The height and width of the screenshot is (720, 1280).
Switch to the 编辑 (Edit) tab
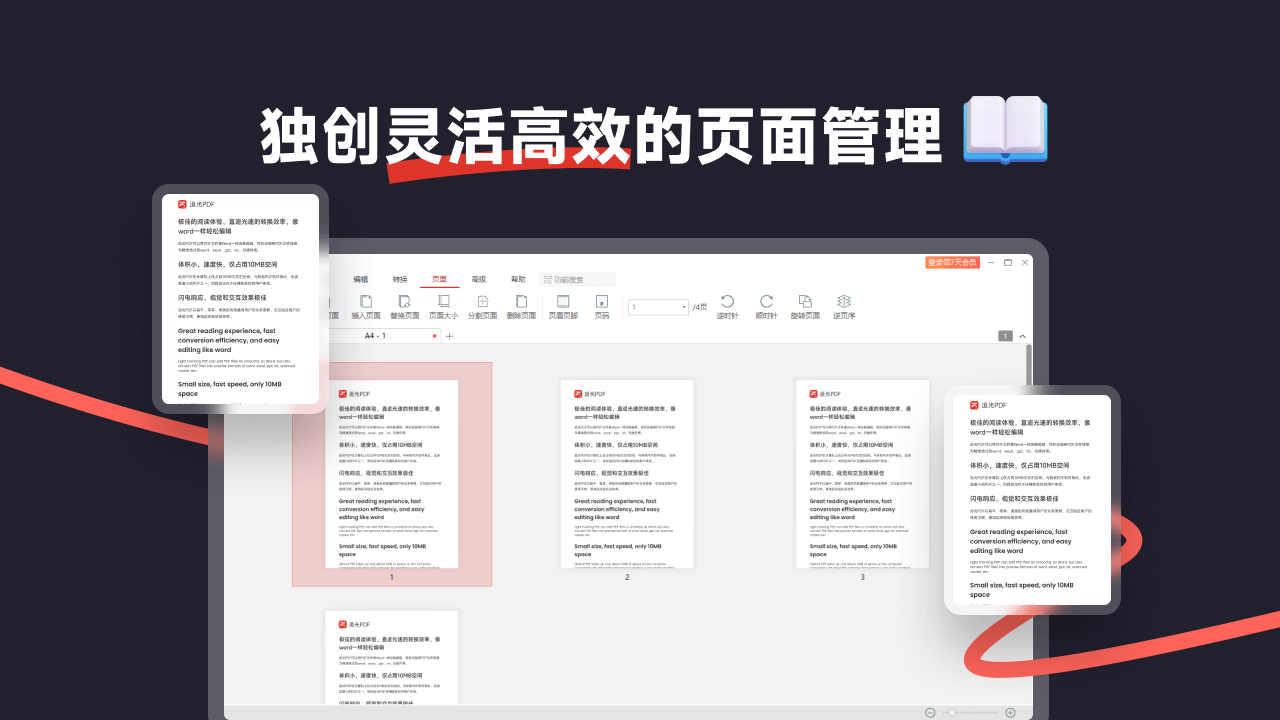[360, 279]
